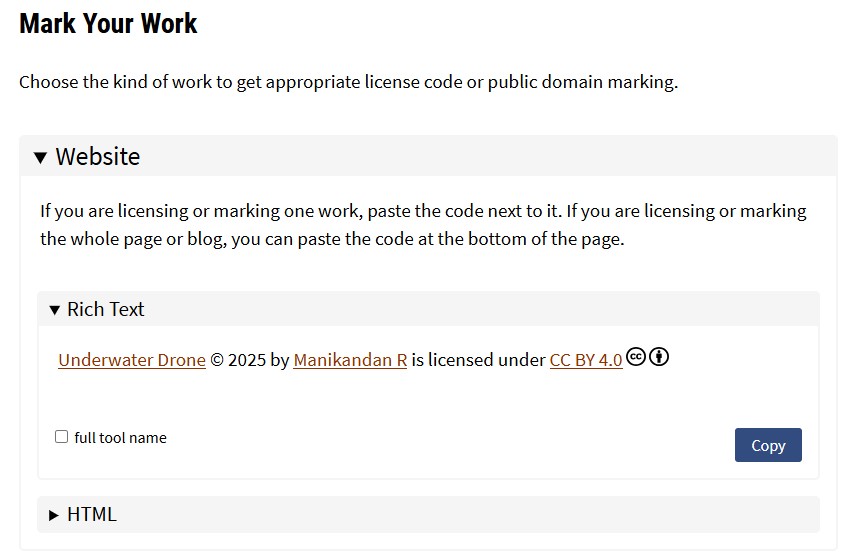Collapse the Website section arrow
Viewport: 850px width, 557px height.
click(x=40, y=157)
